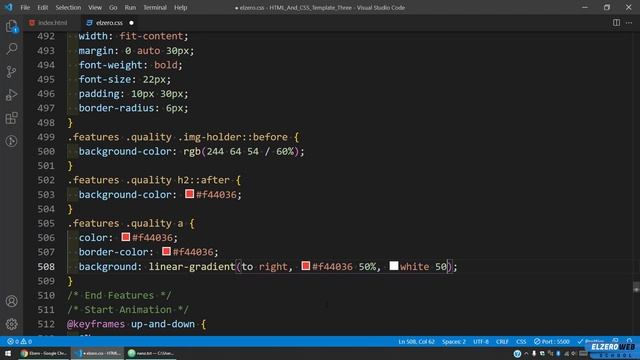Click the editor vertical scrollbar thumb
The height and width of the screenshot is (360, 640).
click(636, 287)
